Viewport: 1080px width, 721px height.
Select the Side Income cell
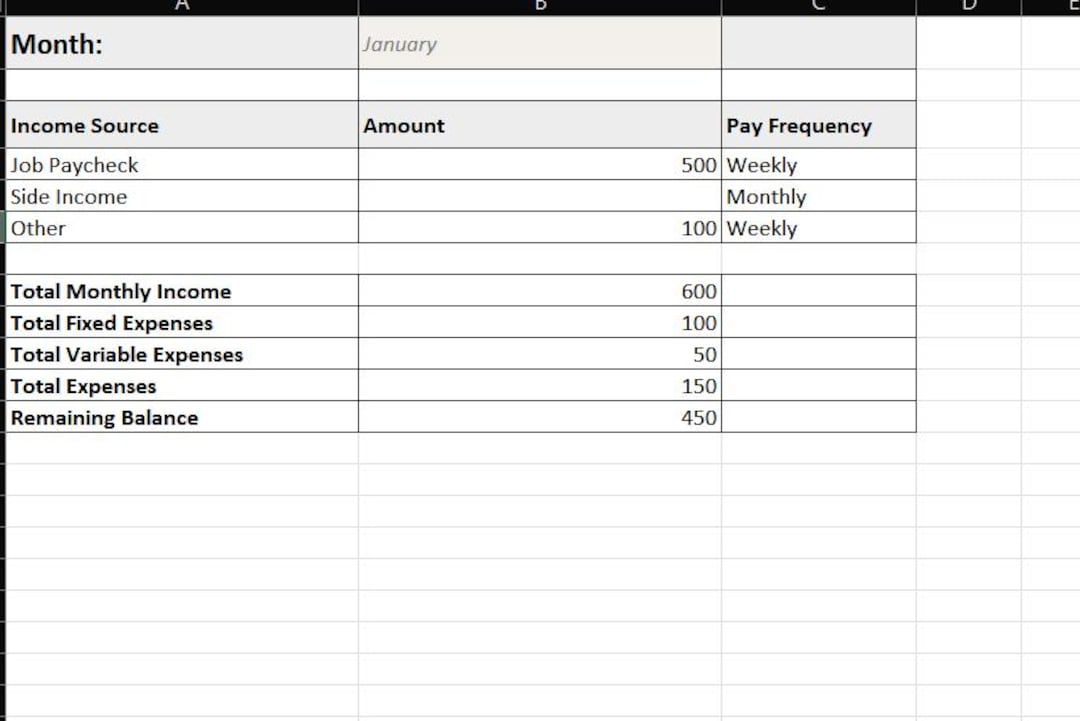point(182,196)
